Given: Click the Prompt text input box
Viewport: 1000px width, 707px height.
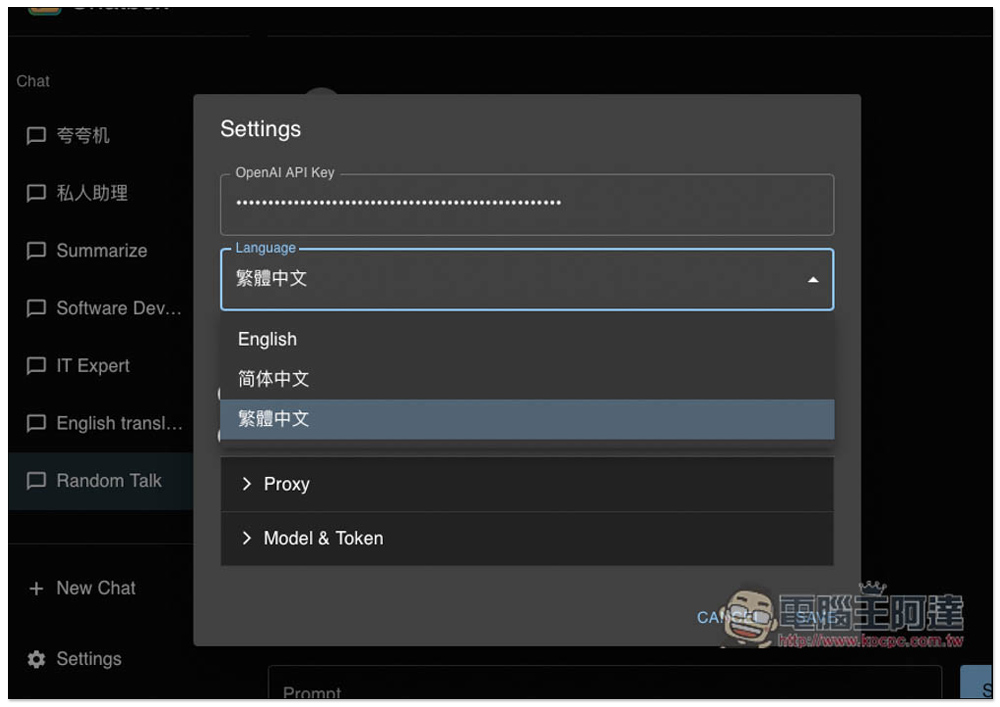Looking at the screenshot, I should 604,683.
